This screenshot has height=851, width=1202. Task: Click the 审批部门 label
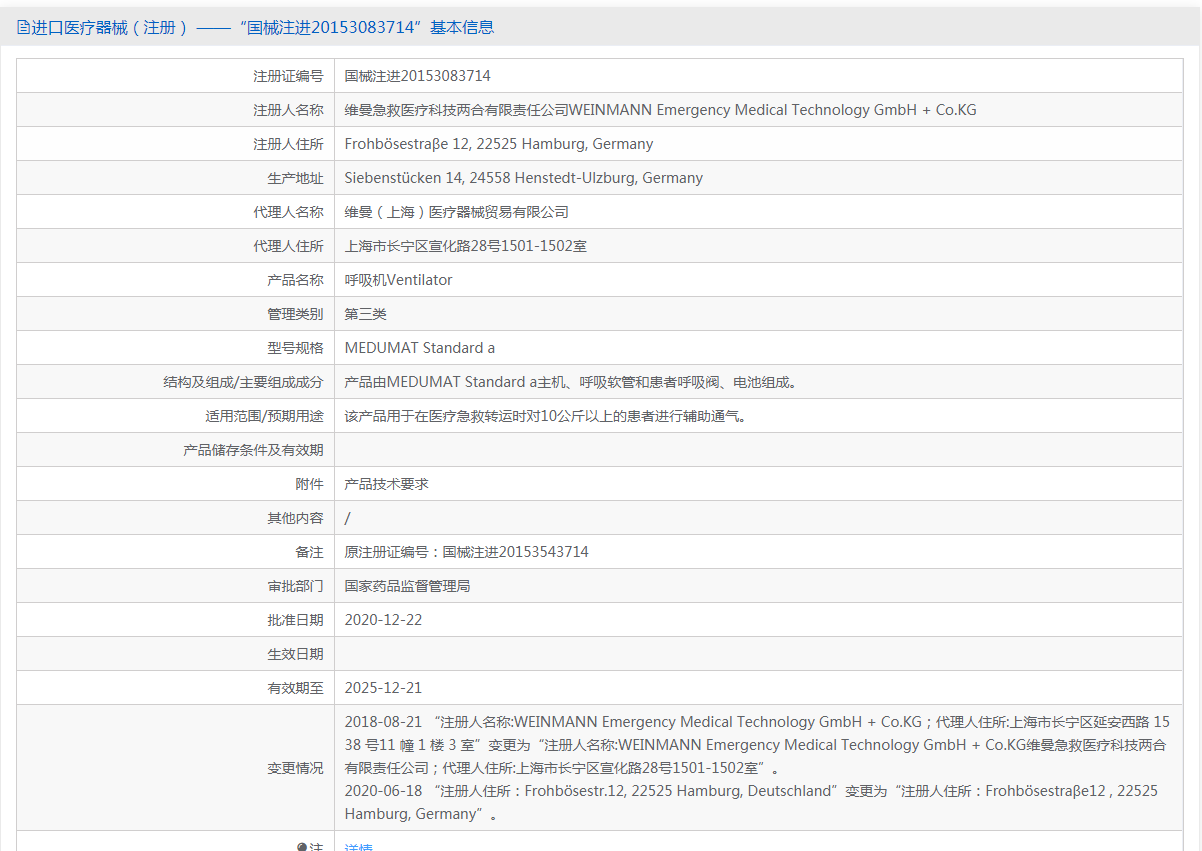coord(295,586)
